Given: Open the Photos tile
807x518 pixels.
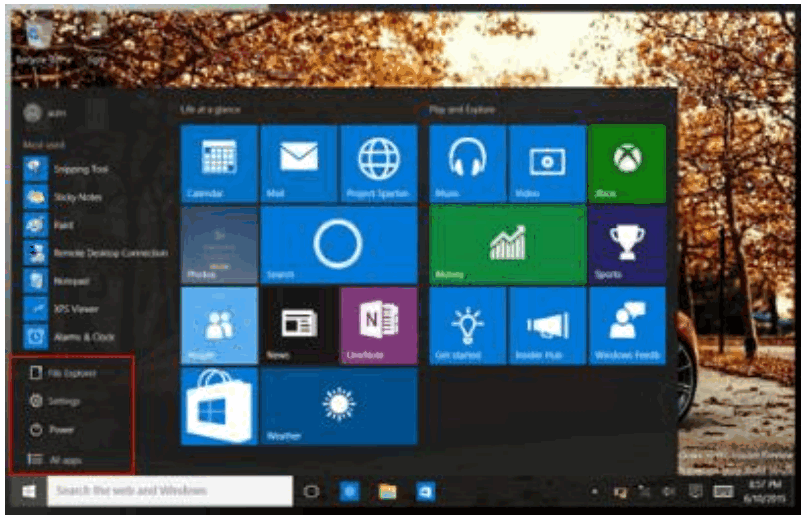Looking at the screenshot, I should pos(219,245).
